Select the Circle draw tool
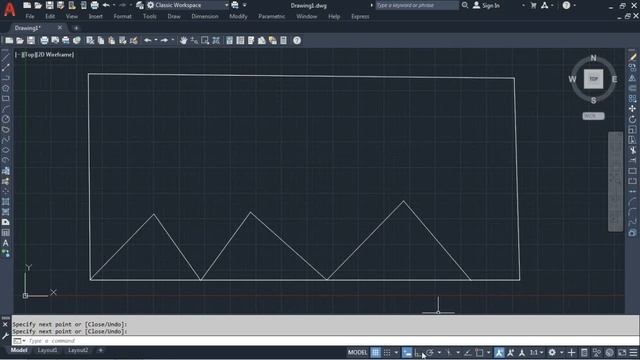This screenshot has height=360, width=640. [x=5, y=119]
